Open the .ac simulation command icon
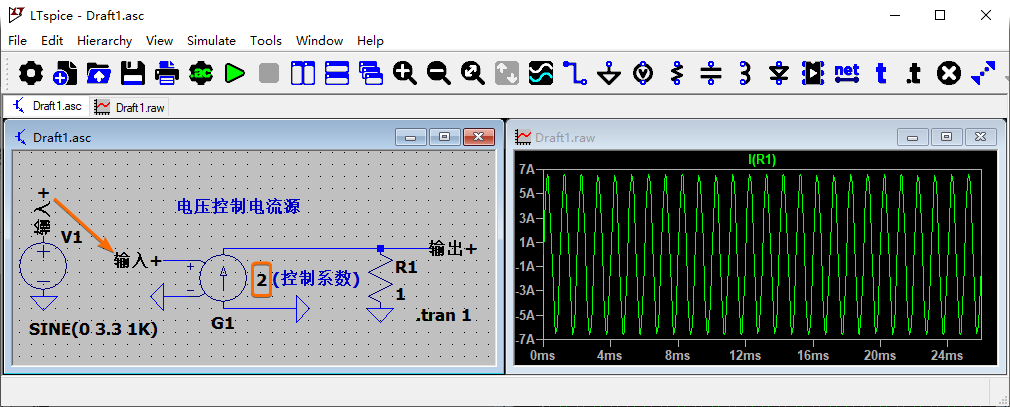The width and height of the screenshot is (1010, 407). click(x=201, y=73)
